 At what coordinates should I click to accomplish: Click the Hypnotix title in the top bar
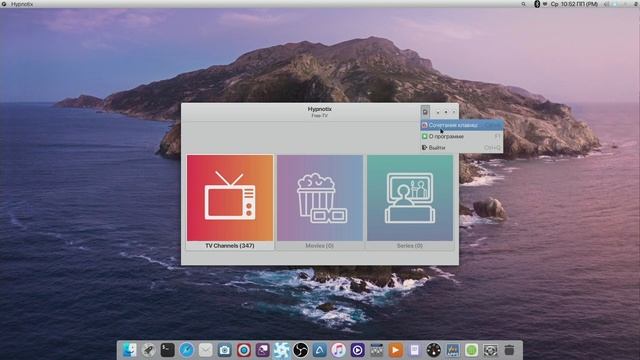click(x=22, y=4)
